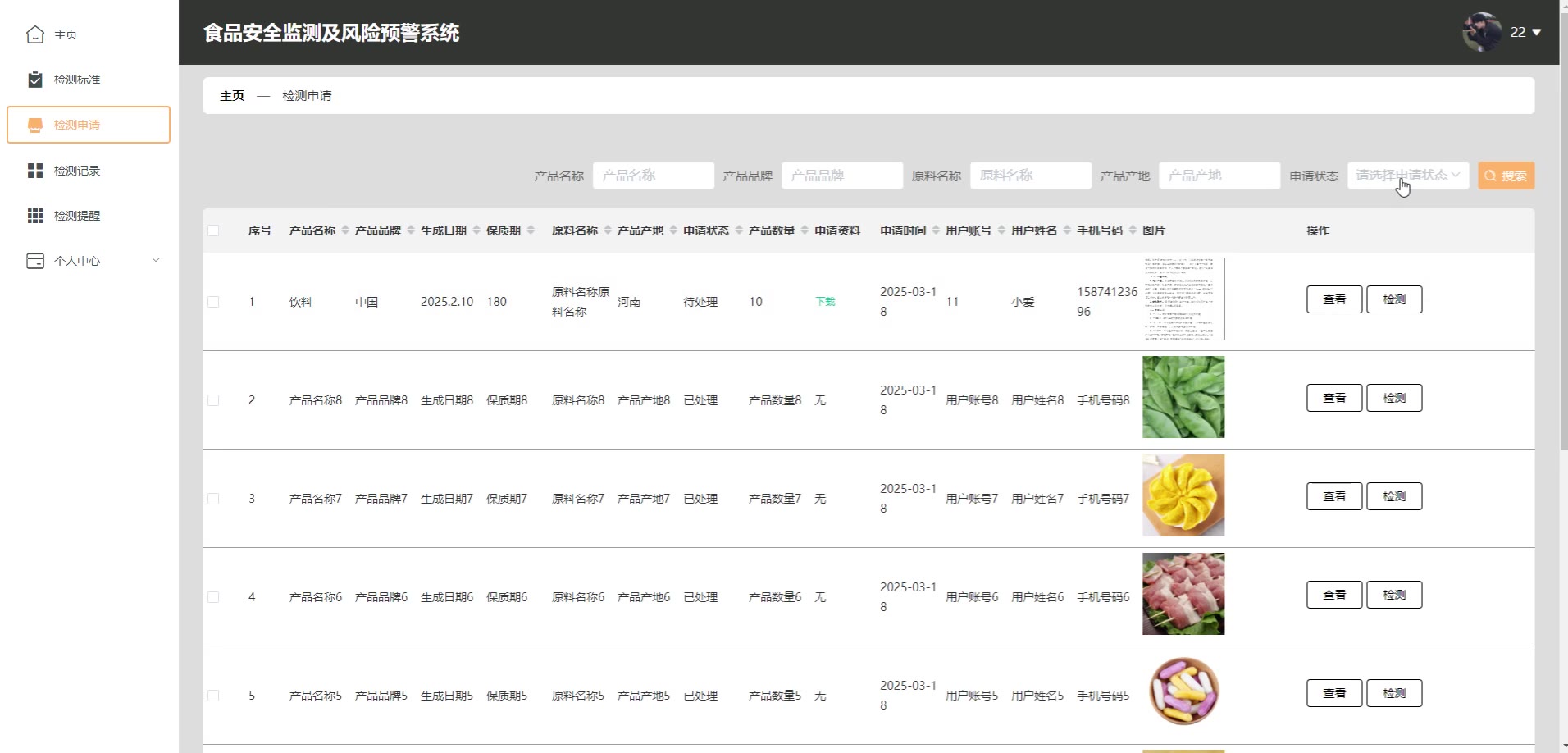Tick the checkbox for row 产品名称6

pos(213,597)
